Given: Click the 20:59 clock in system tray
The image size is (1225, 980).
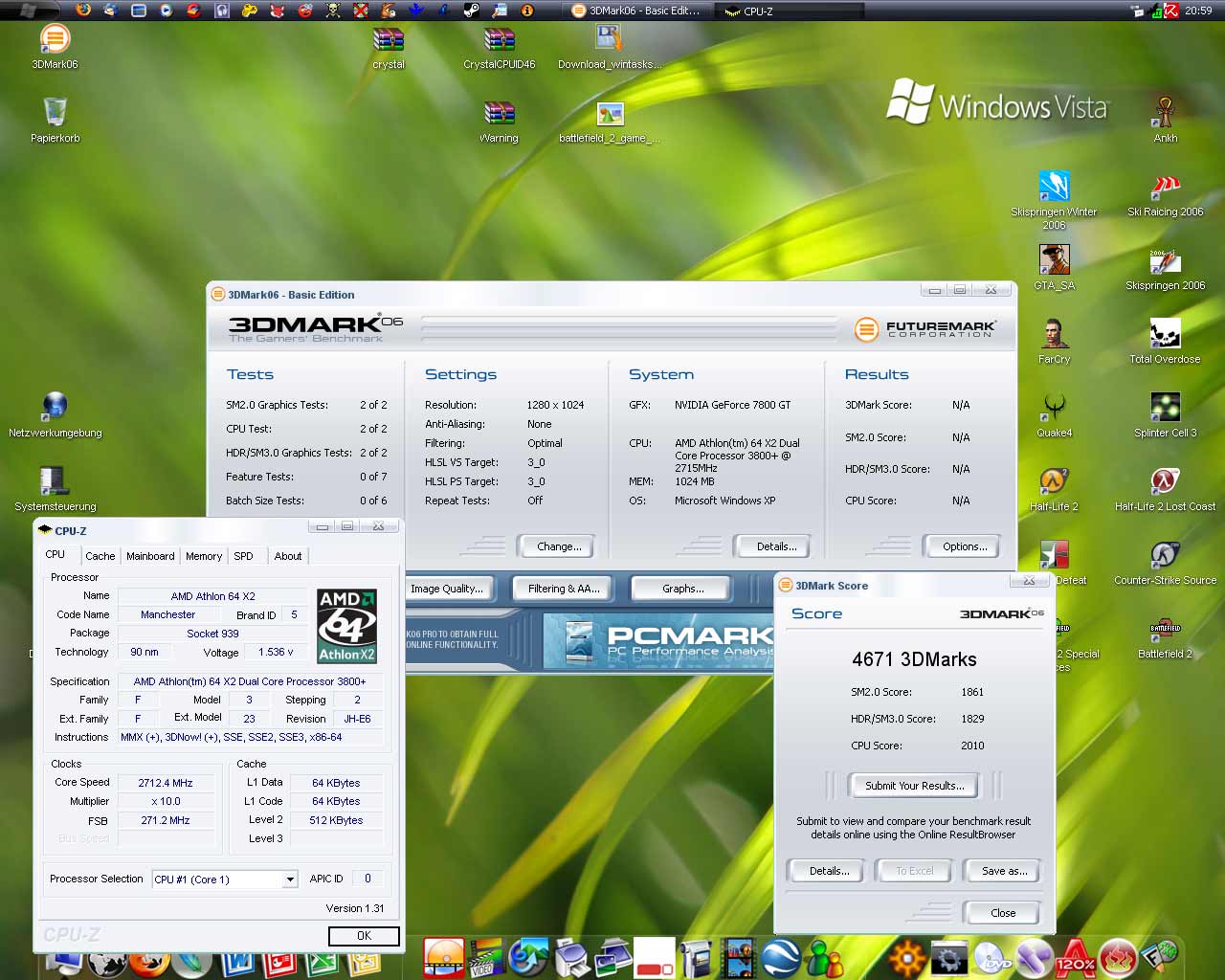Looking at the screenshot, I should pyautogui.click(x=1198, y=11).
